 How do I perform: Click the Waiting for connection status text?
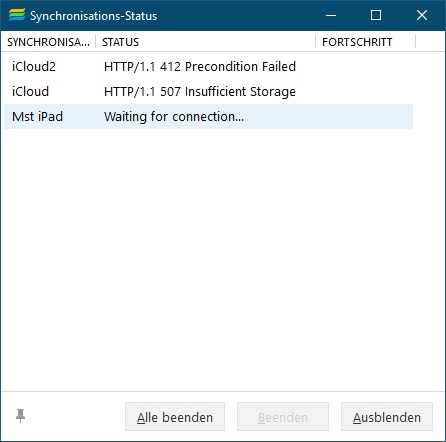point(174,117)
